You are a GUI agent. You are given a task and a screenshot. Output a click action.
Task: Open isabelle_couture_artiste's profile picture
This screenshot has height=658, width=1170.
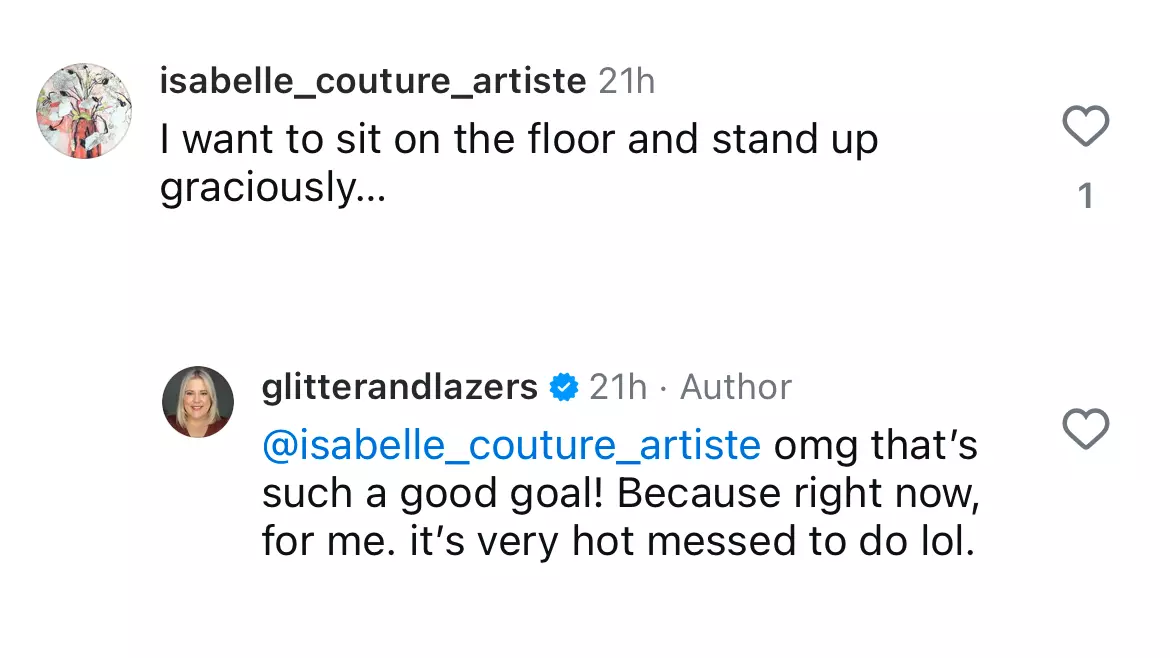tap(84, 111)
